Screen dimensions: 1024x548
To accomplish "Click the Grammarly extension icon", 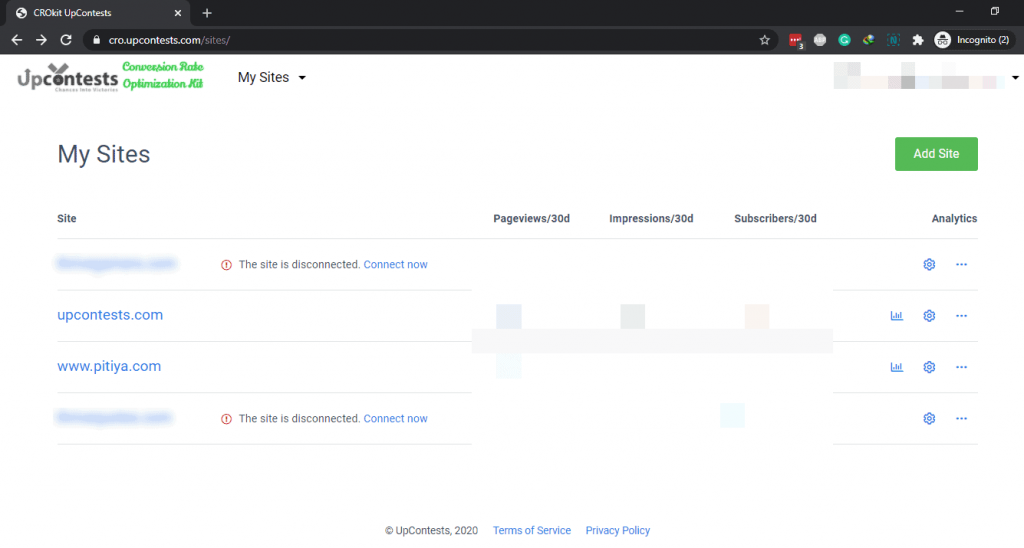I will [844, 40].
